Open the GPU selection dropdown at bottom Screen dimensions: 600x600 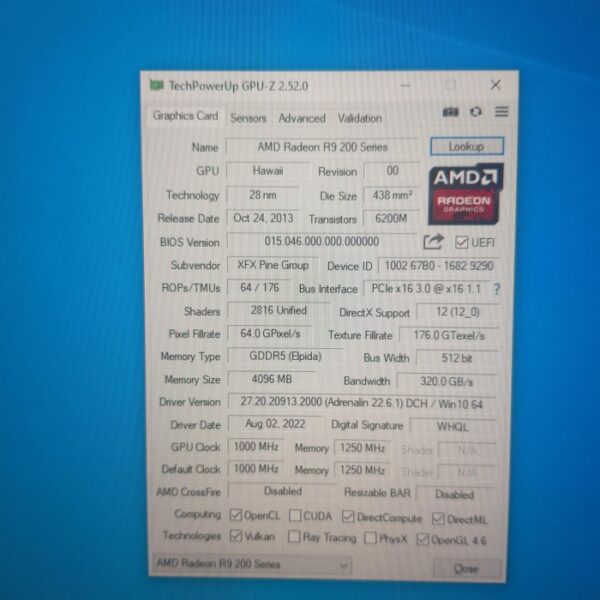[252, 564]
